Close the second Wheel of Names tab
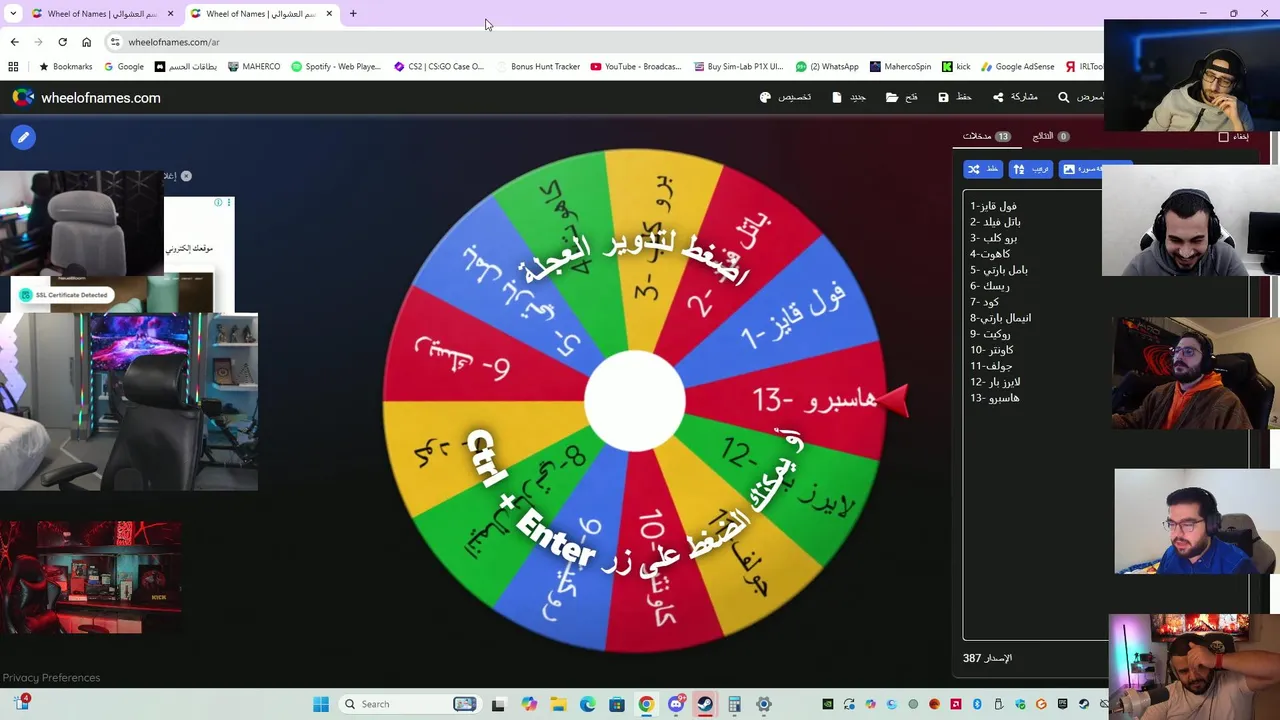The width and height of the screenshot is (1280, 720). (x=329, y=14)
